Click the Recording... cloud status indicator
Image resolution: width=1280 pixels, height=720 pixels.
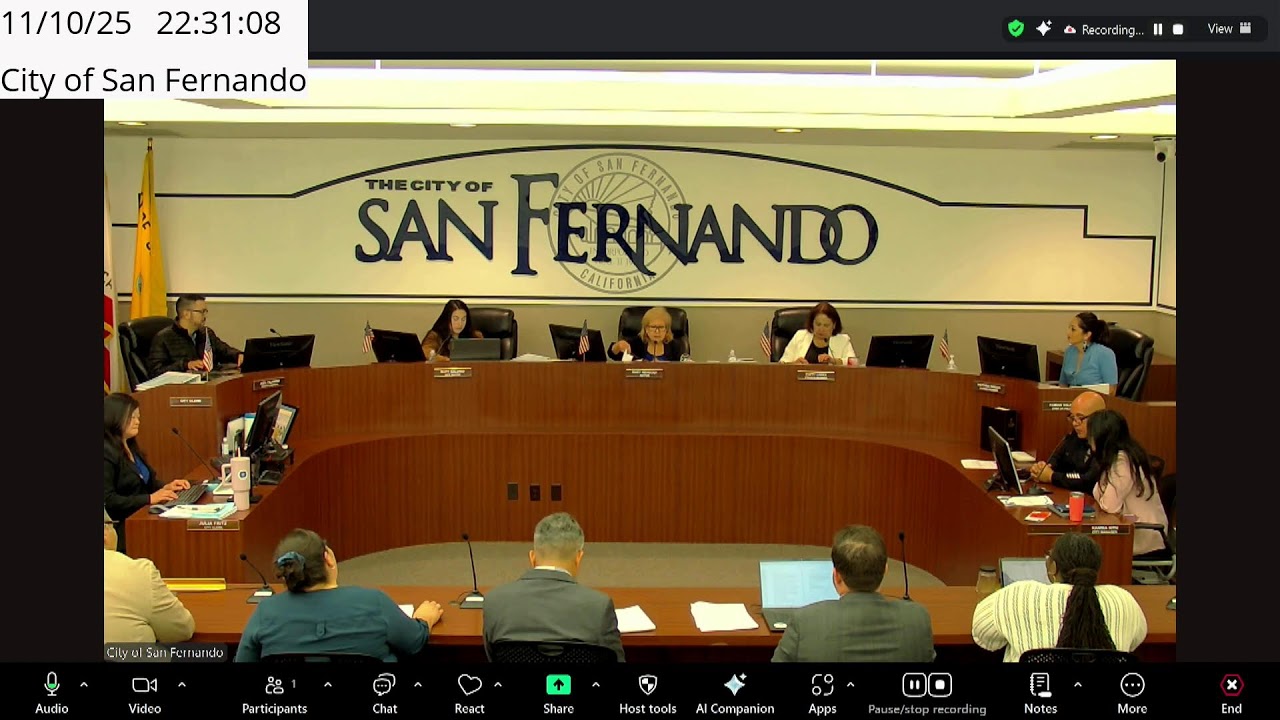point(1104,30)
